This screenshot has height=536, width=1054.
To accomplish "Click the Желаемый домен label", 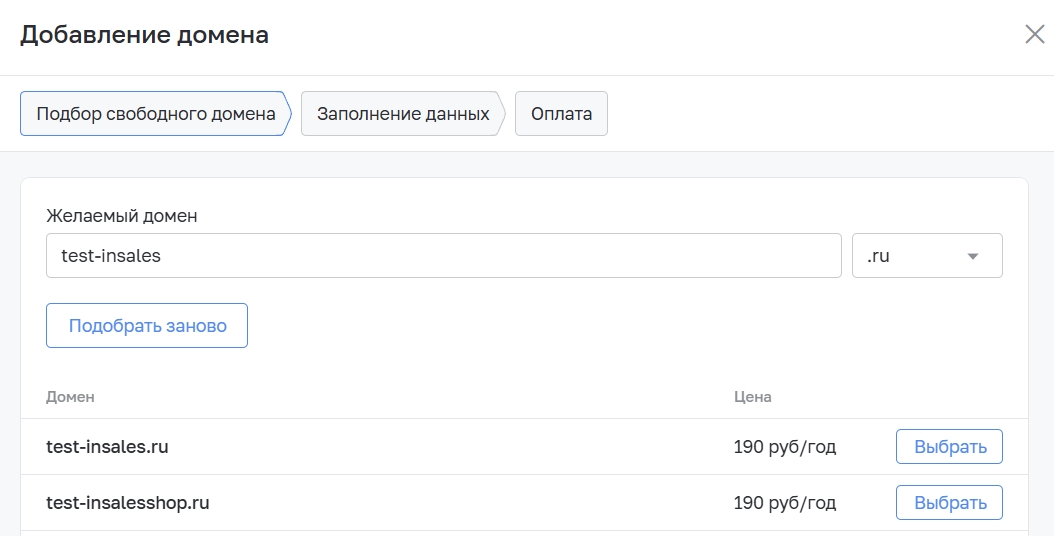I will tap(122, 216).
